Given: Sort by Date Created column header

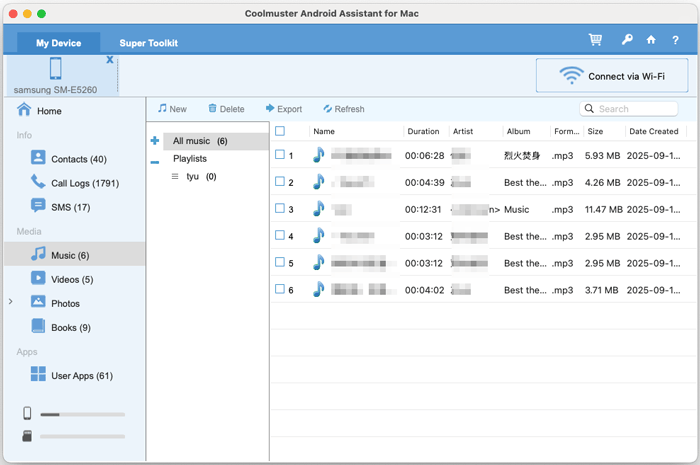Looking at the screenshot, I should [x=654, y=132].
